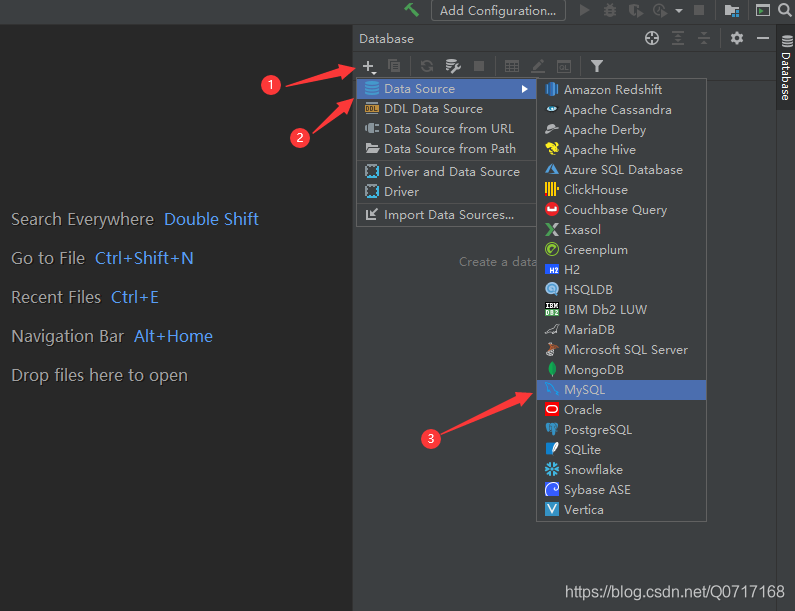The width and height of the screenshot is (795, 611).
Task: Click Alt+Home shortcut text
Action: pyautogui.click(x=173, y=336)
